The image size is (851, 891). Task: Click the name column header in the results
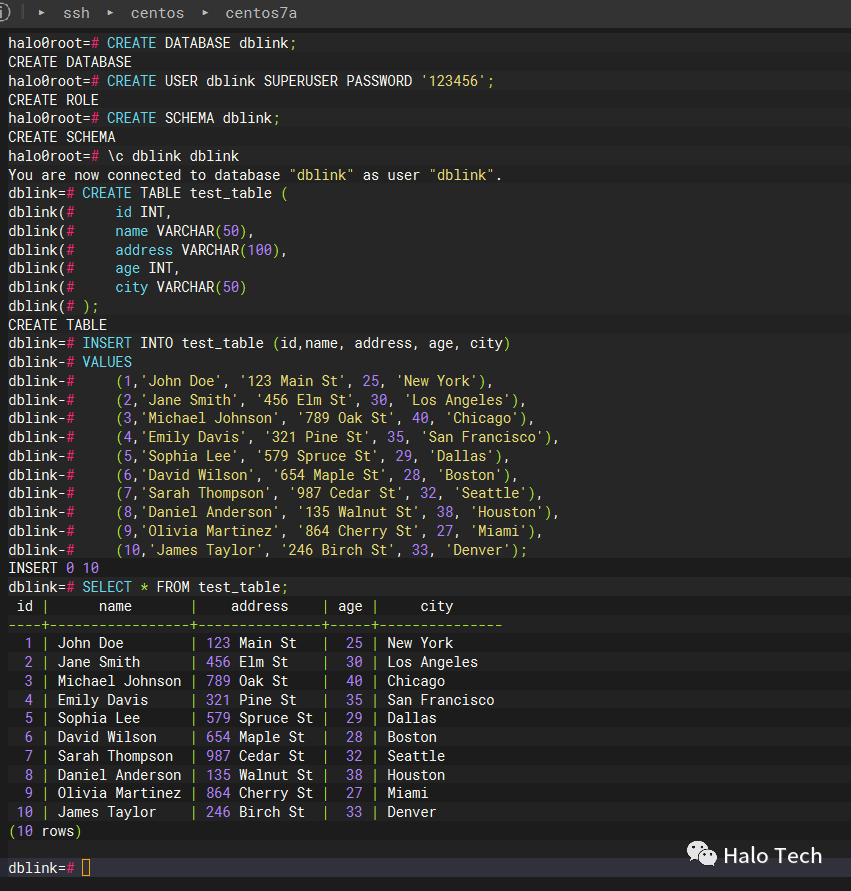[x=115, y=606]
